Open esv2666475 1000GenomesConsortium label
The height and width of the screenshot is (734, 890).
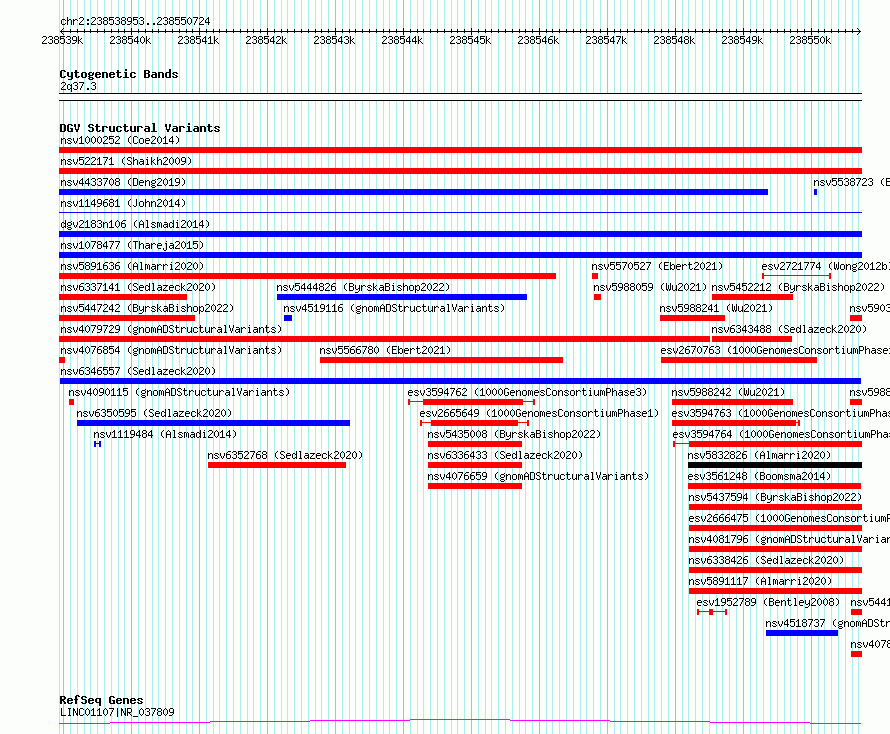[789, 518]
